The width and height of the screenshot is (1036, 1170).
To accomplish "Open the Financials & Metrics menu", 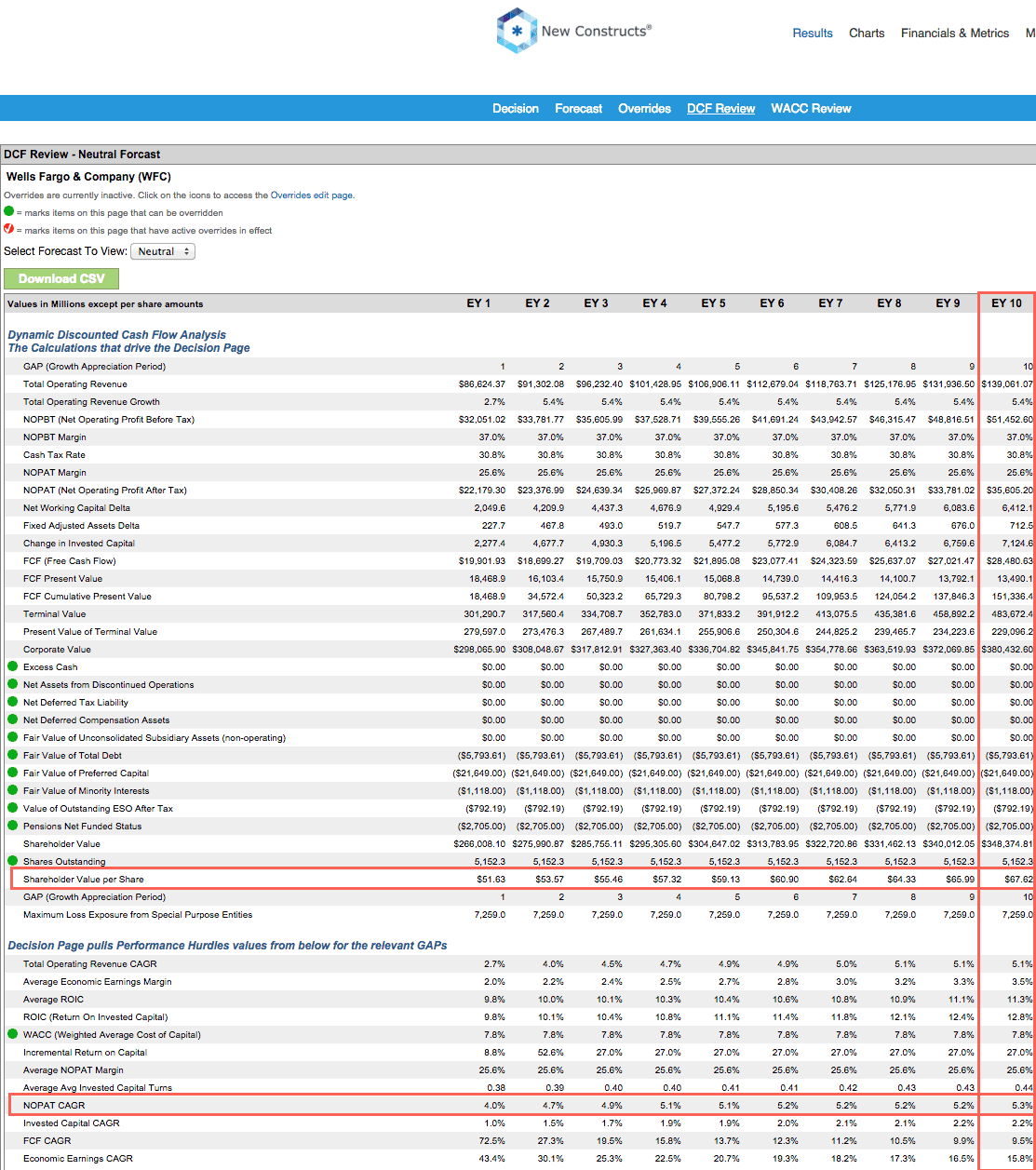I will pyautogui.click(x=955, y=33).
